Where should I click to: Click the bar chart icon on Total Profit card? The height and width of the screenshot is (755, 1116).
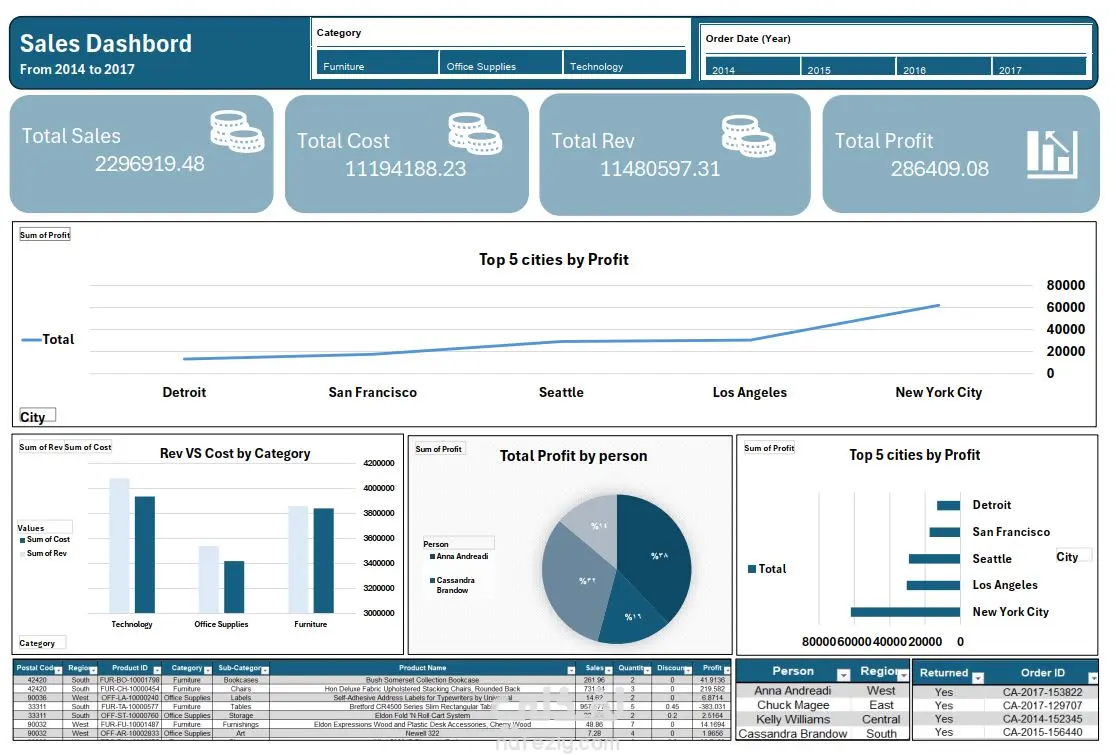(x=1052, y=154)
